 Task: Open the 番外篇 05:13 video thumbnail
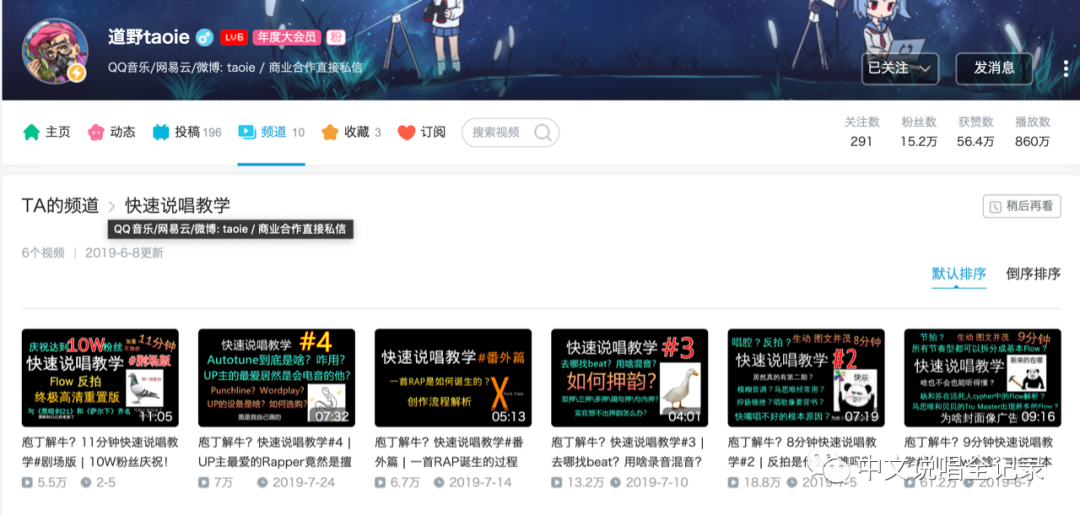(453, 378)
